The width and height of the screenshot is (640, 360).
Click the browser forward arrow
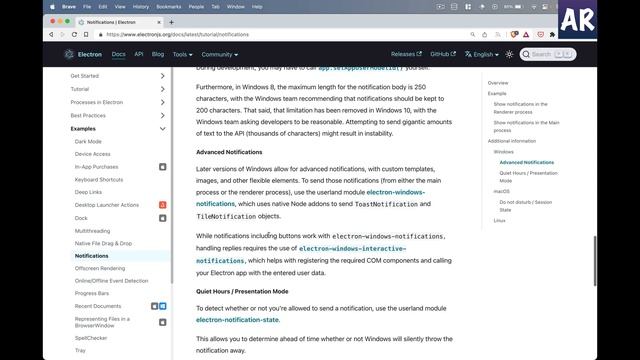tap(62, 35)
